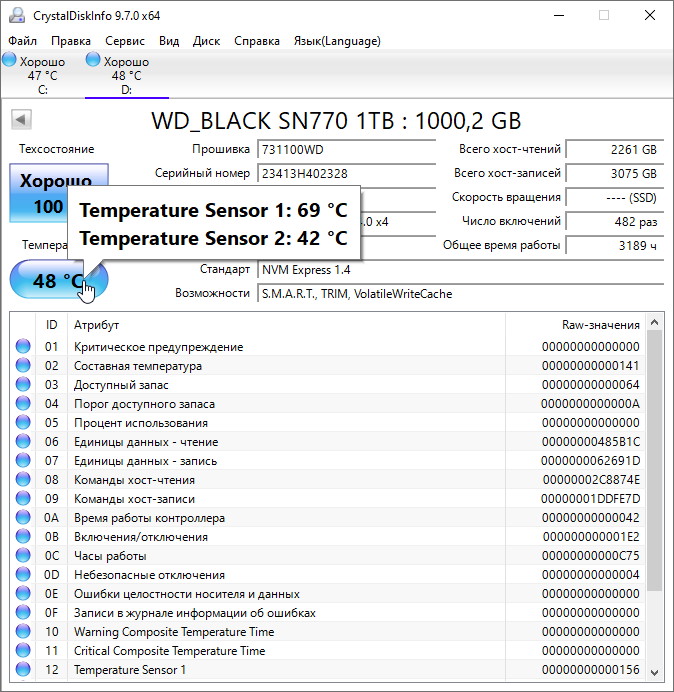Click status icon for Небезопасные отключения row

(x=23, y=574)
